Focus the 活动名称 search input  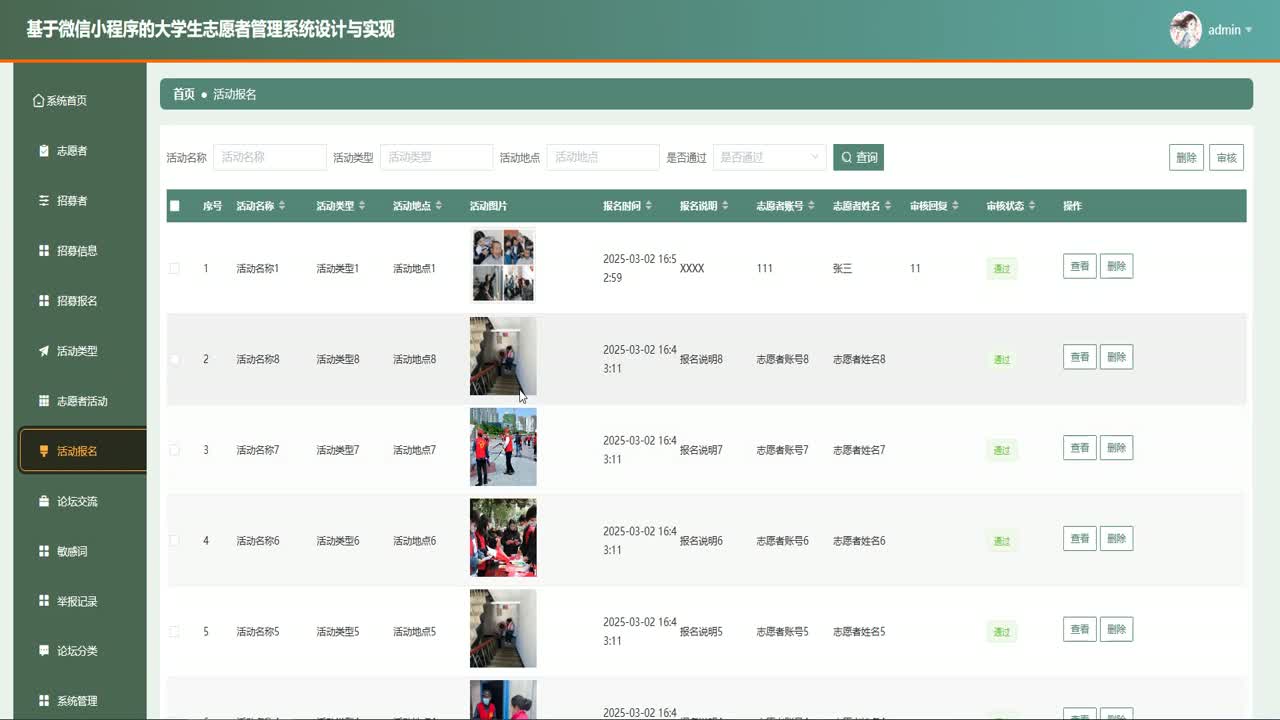point(270,157)
